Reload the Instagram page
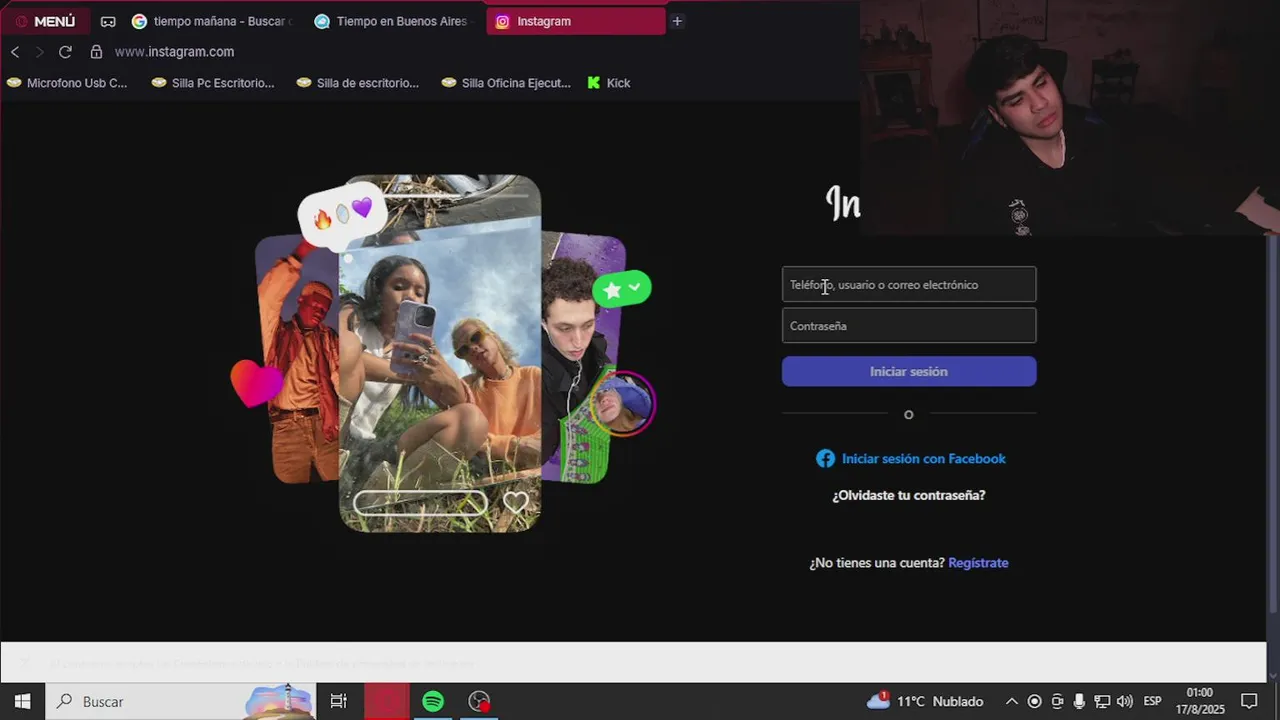The height and width of the screenshot is (720, 1280). click(x=65, y=52)
